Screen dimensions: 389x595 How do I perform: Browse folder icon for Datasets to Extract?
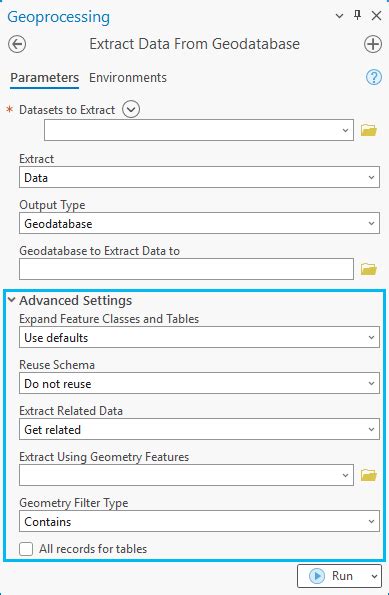tap(369, 130)
